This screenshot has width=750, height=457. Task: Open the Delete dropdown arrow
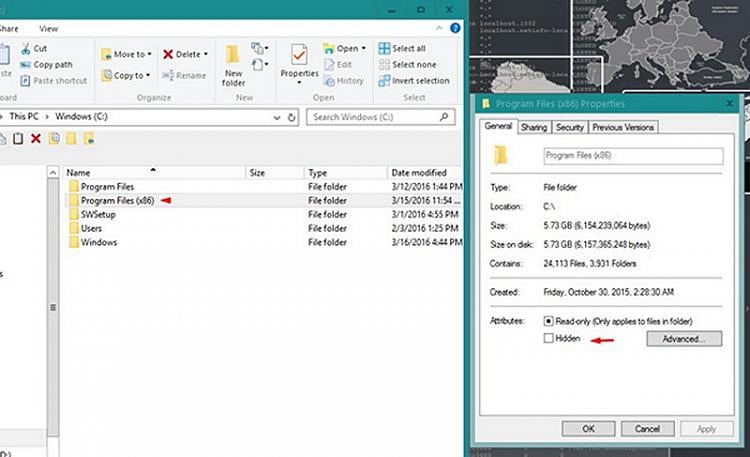(x=206, y=54)
